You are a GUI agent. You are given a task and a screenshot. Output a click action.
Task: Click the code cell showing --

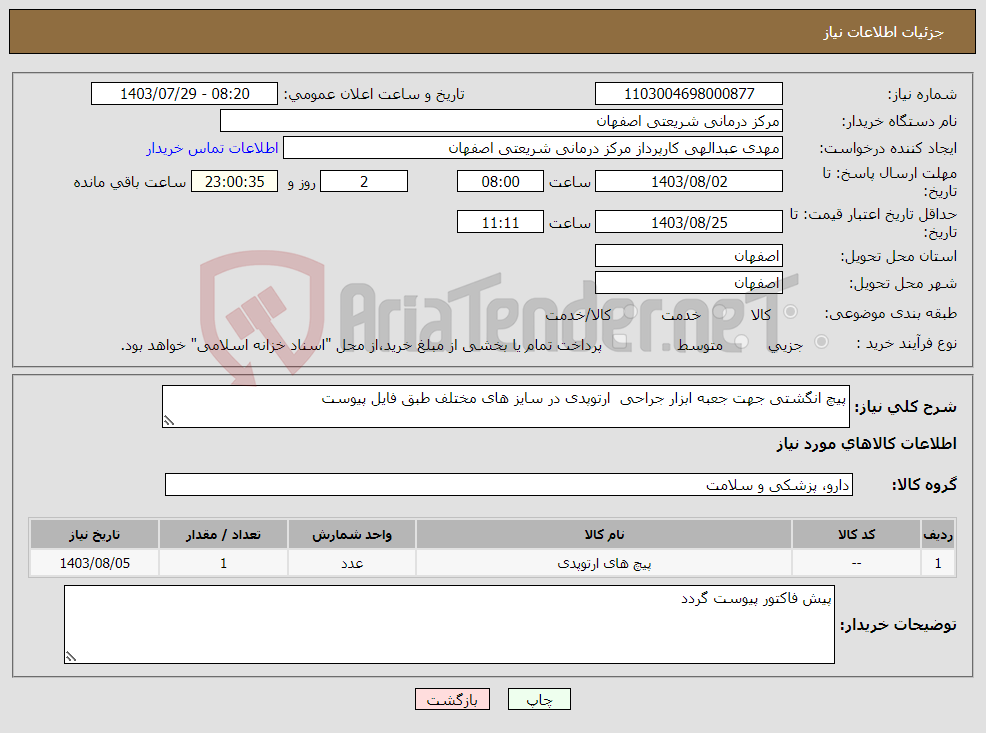856,563
